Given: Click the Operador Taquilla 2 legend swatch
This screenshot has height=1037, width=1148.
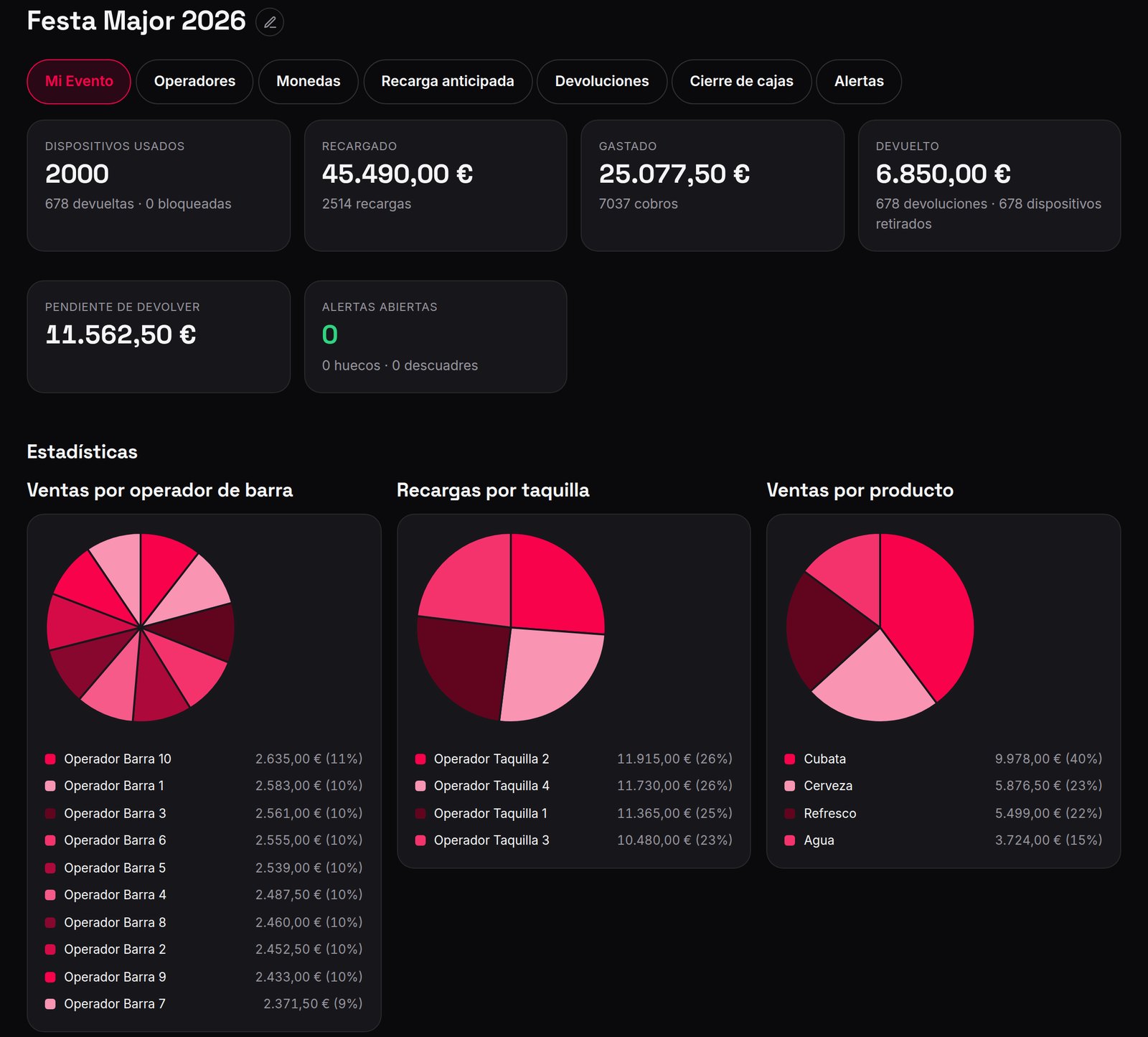Looking at the screenshot, I should (x=420, y=759).
